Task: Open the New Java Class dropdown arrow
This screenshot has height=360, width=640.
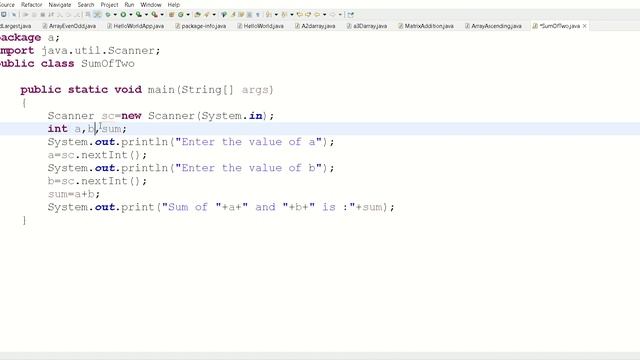Action: 188,15
